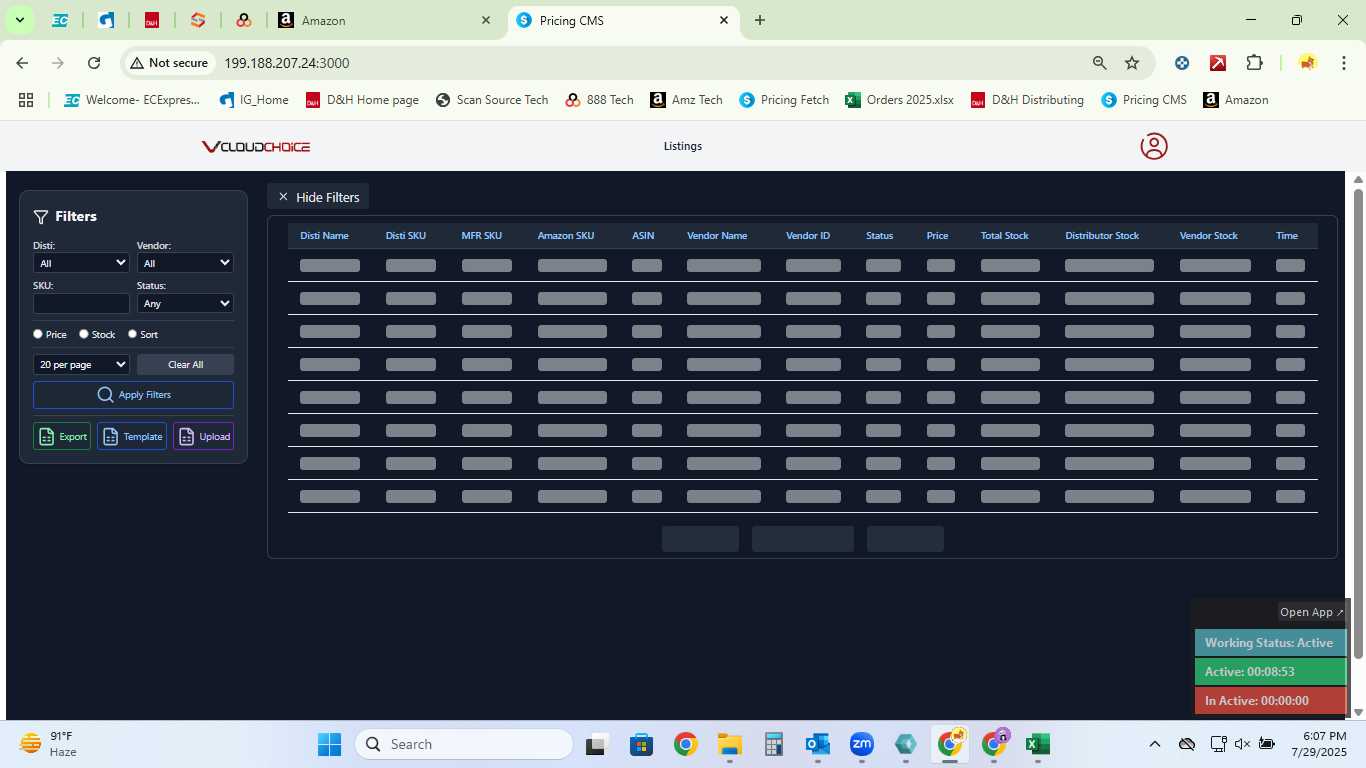Open the Listings navigation item
The image size is (1366, 768).
pos(683,146)
